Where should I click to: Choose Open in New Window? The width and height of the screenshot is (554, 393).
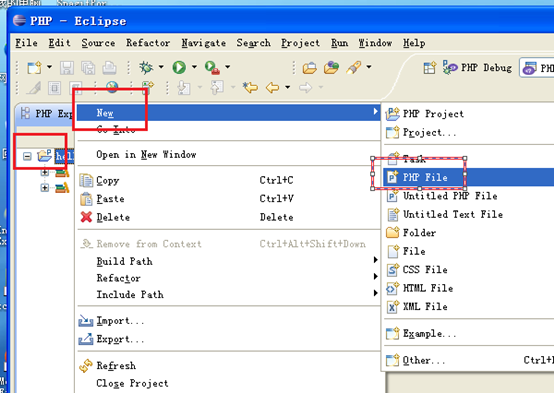pos(229,154)
